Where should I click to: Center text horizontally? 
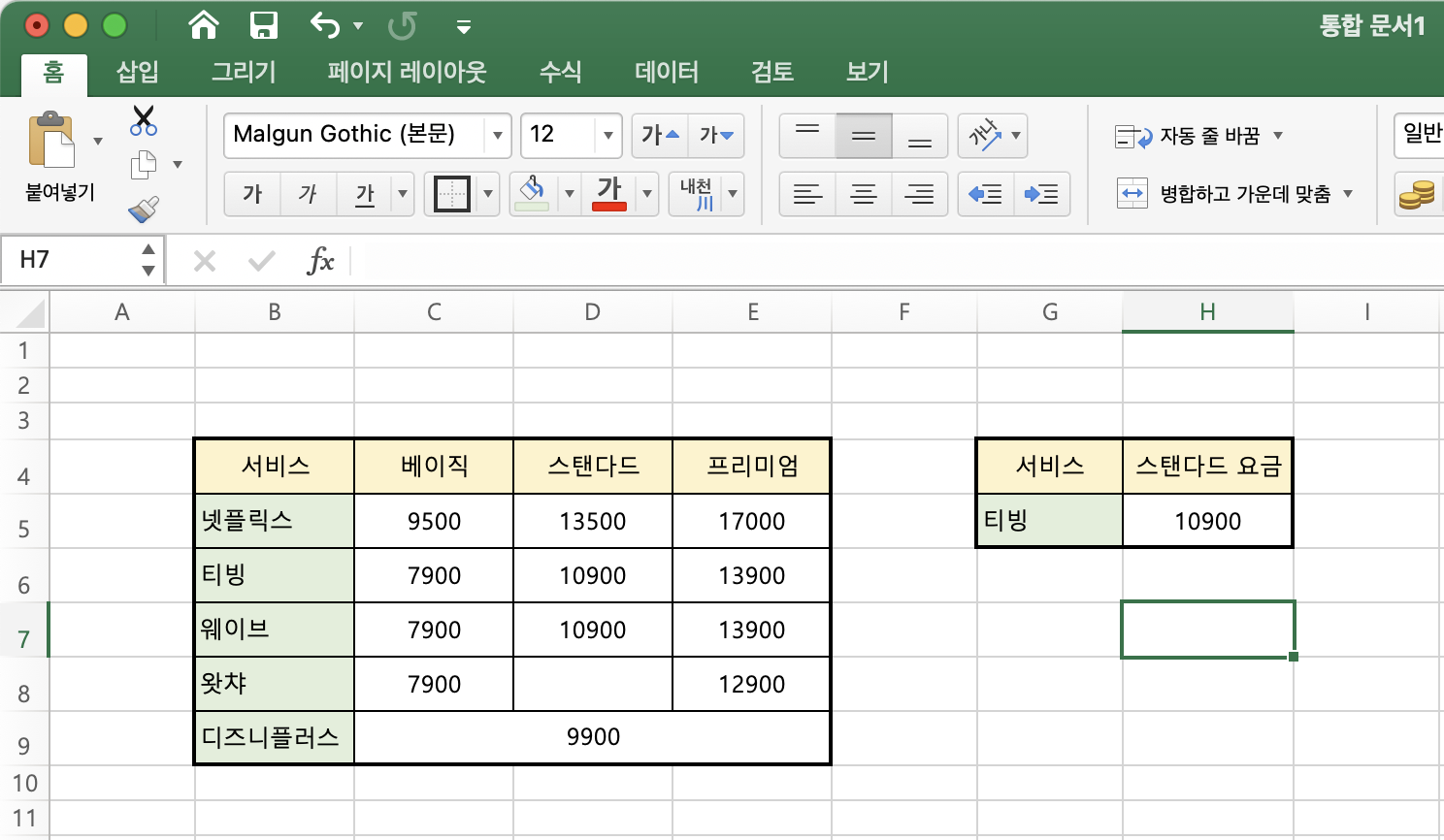(864, 194)
